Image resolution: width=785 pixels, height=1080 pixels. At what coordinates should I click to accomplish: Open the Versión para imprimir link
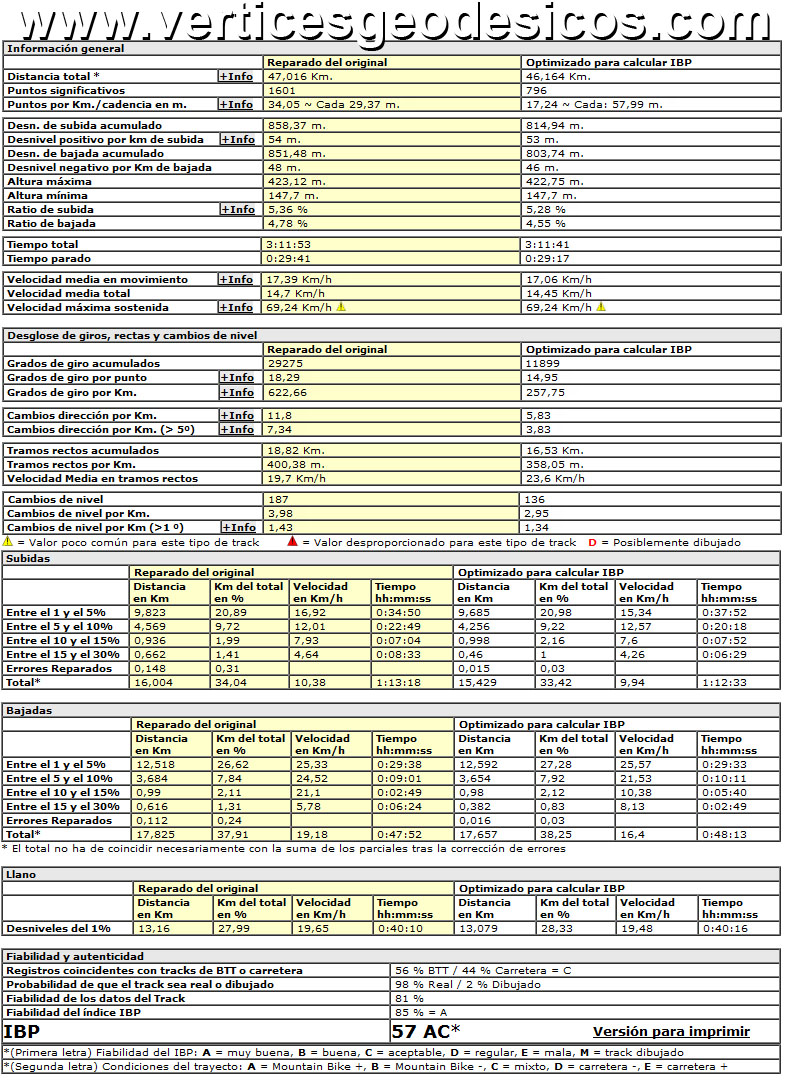(671, 1031)
